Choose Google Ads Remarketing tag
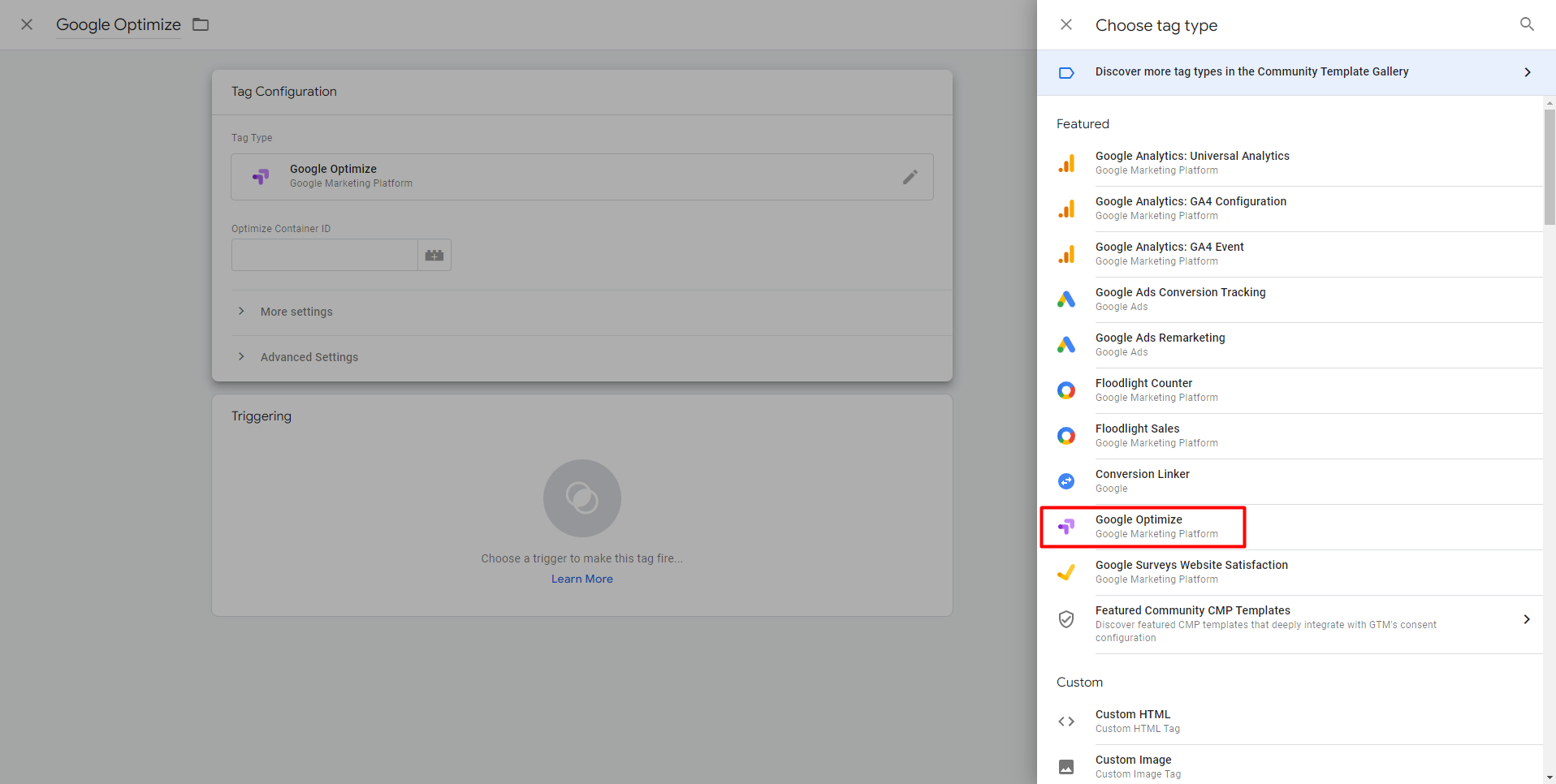1556x784 pixels. (x=1290, y=345)
